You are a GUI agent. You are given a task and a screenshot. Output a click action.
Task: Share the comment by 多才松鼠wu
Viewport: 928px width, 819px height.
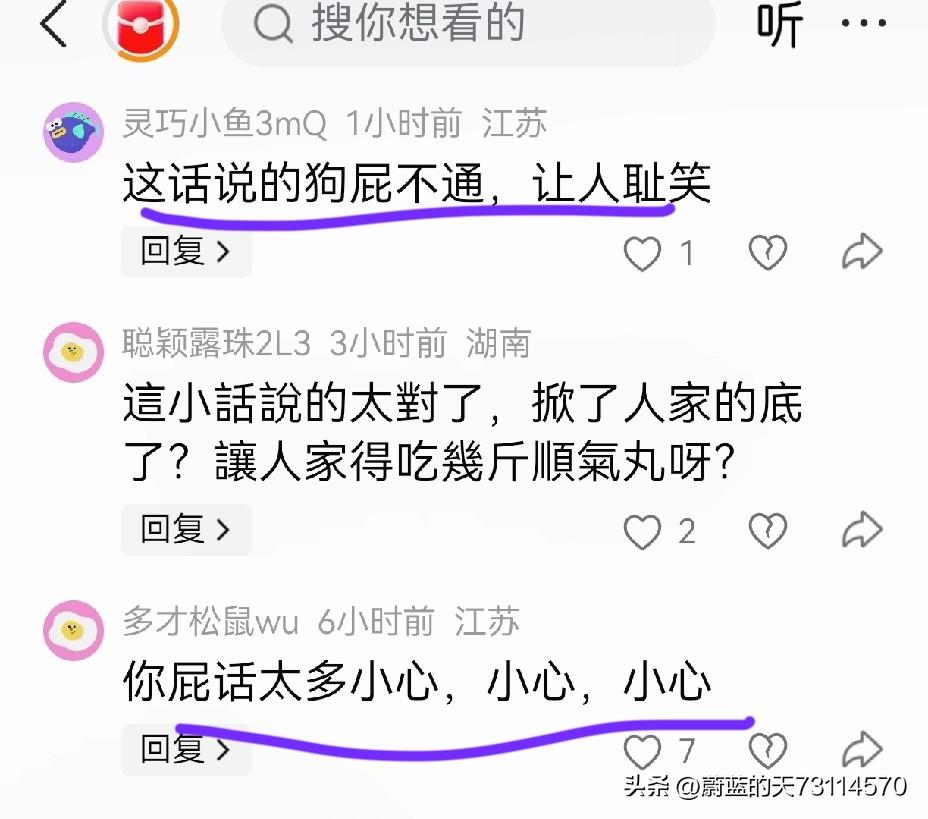[x=862, y=749]
